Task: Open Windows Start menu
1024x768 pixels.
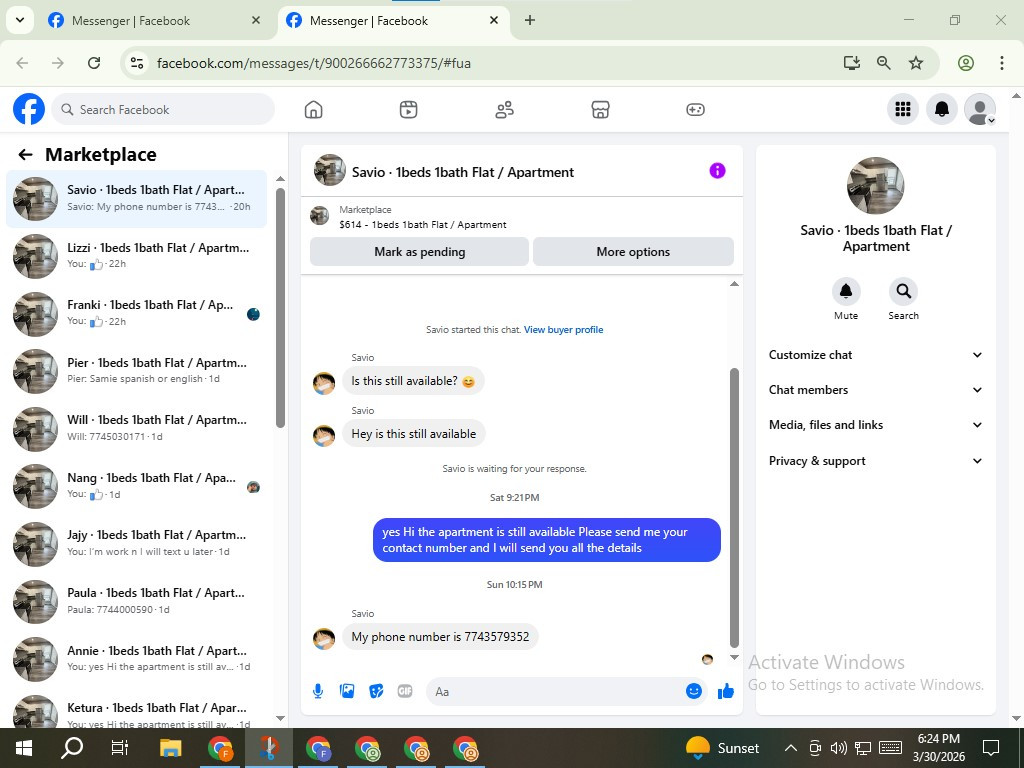Action: (x=24, y=748)
